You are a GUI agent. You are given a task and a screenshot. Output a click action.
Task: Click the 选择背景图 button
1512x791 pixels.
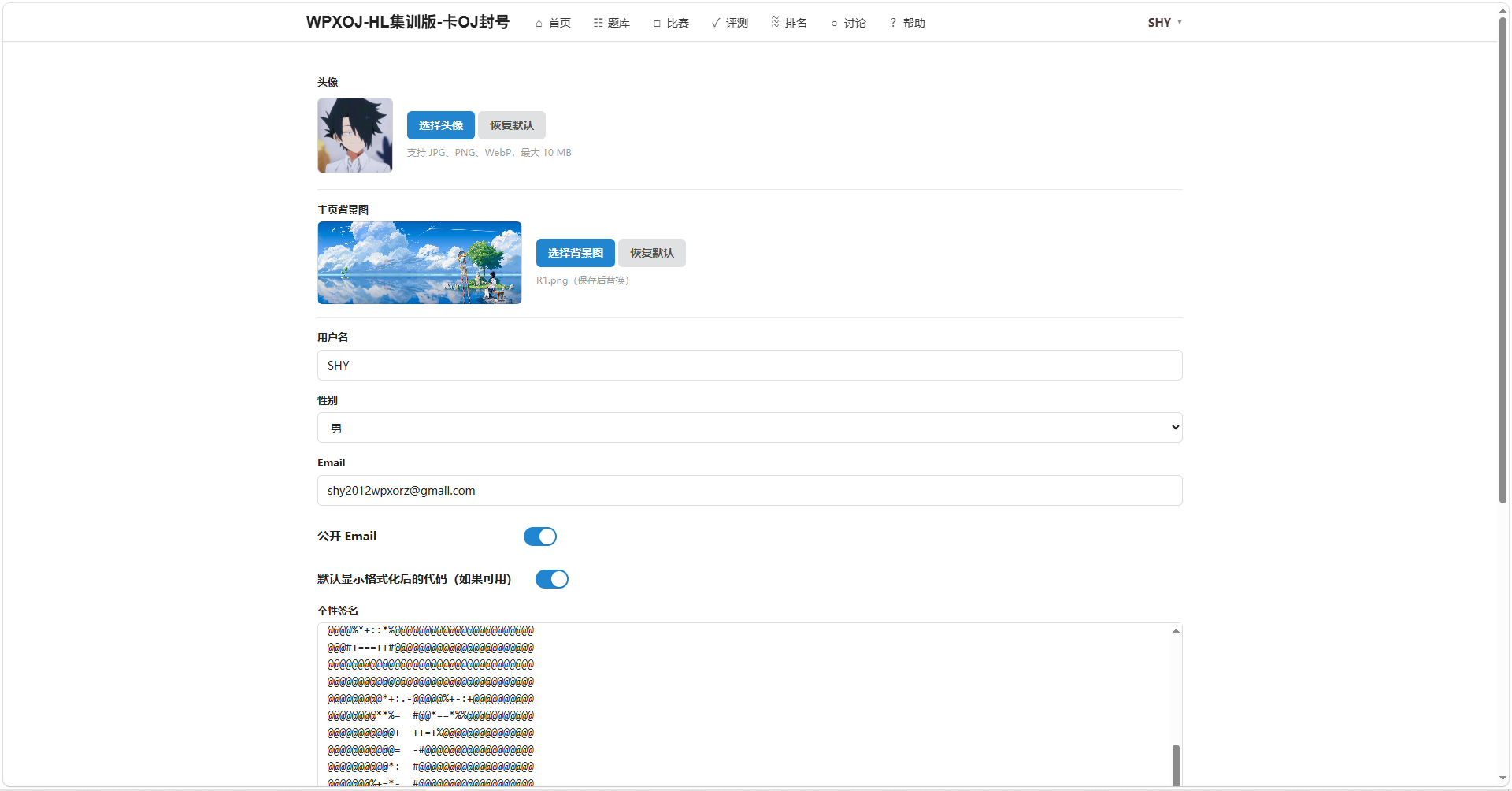pos(576,253)
